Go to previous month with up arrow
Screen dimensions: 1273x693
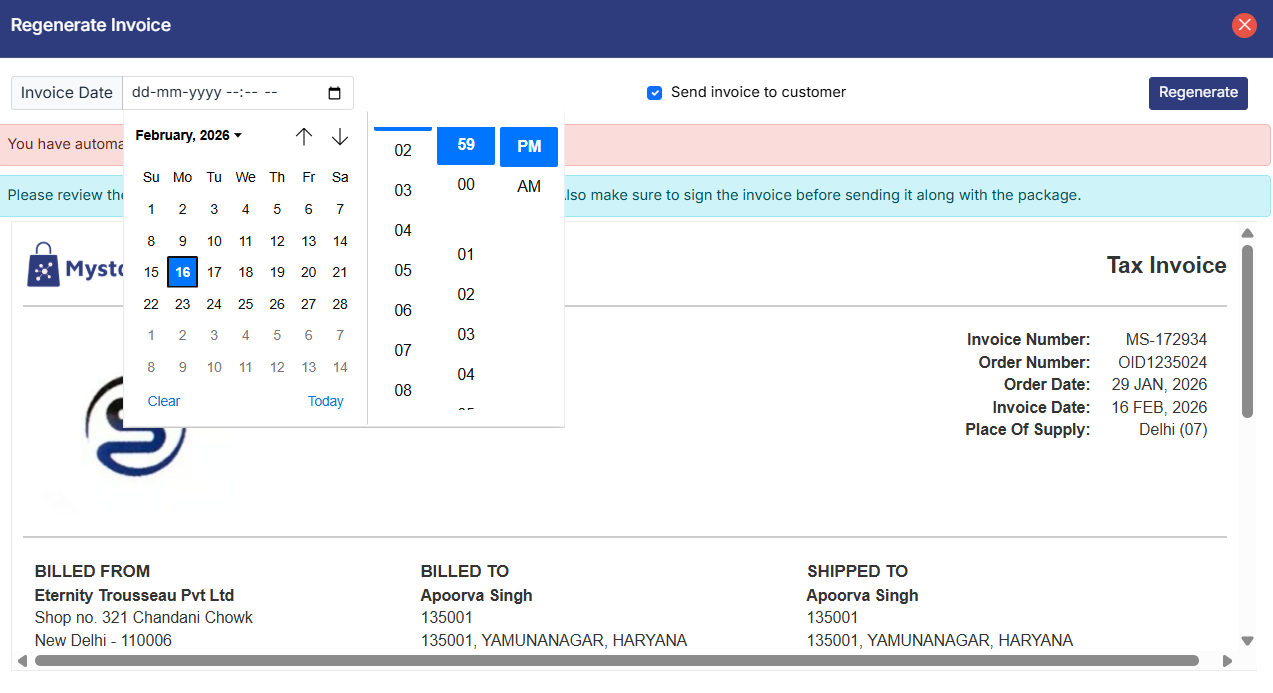(x=304, y=136)
